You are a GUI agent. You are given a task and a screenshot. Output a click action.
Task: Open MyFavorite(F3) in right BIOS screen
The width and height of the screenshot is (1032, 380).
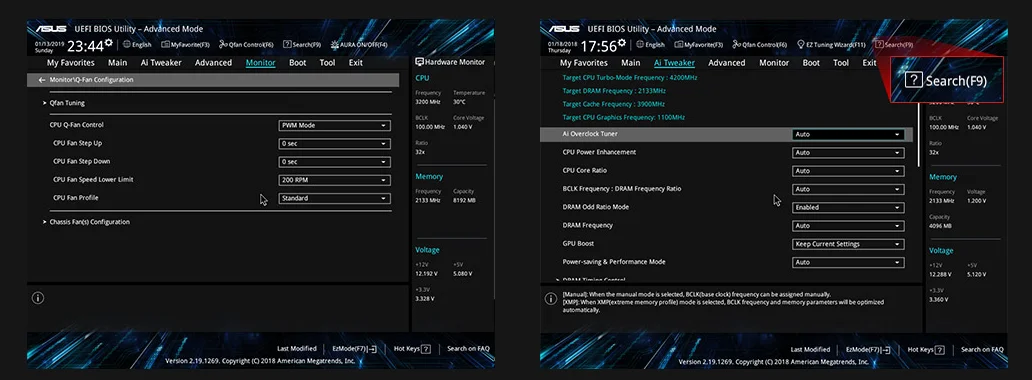click(698, 45)
